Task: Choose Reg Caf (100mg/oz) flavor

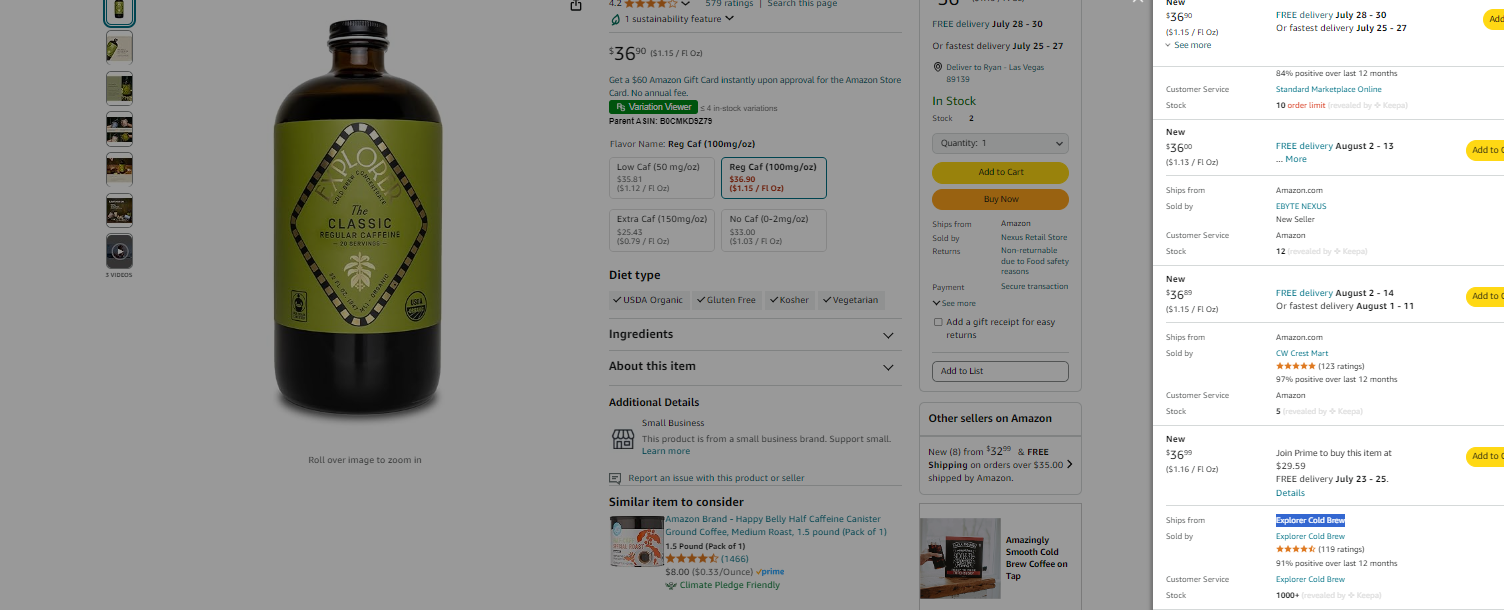Action: coord(773,177)
